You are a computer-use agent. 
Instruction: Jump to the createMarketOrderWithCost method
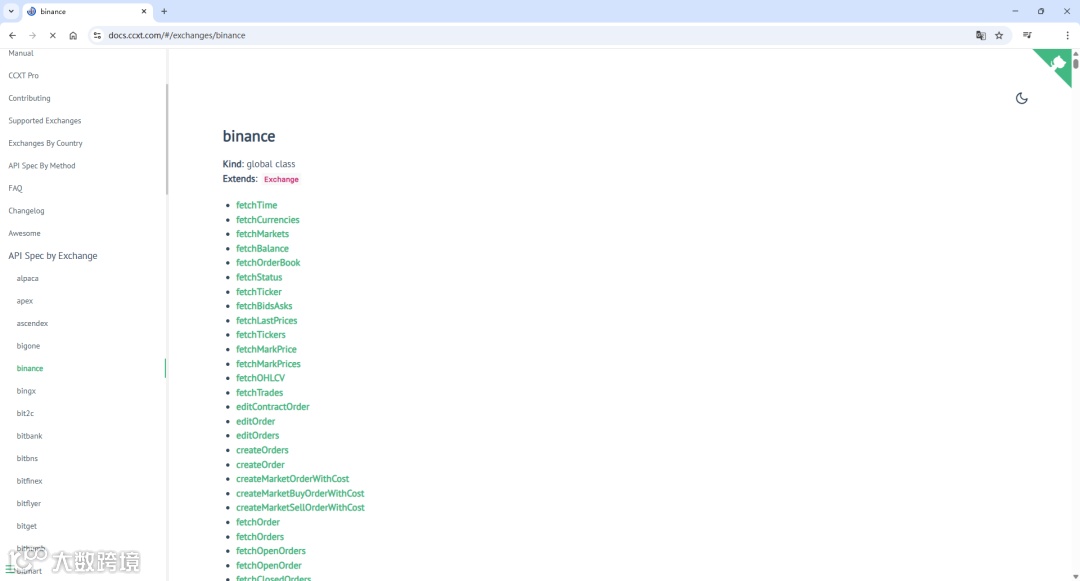pyautogui.click(x=293, y=478)
